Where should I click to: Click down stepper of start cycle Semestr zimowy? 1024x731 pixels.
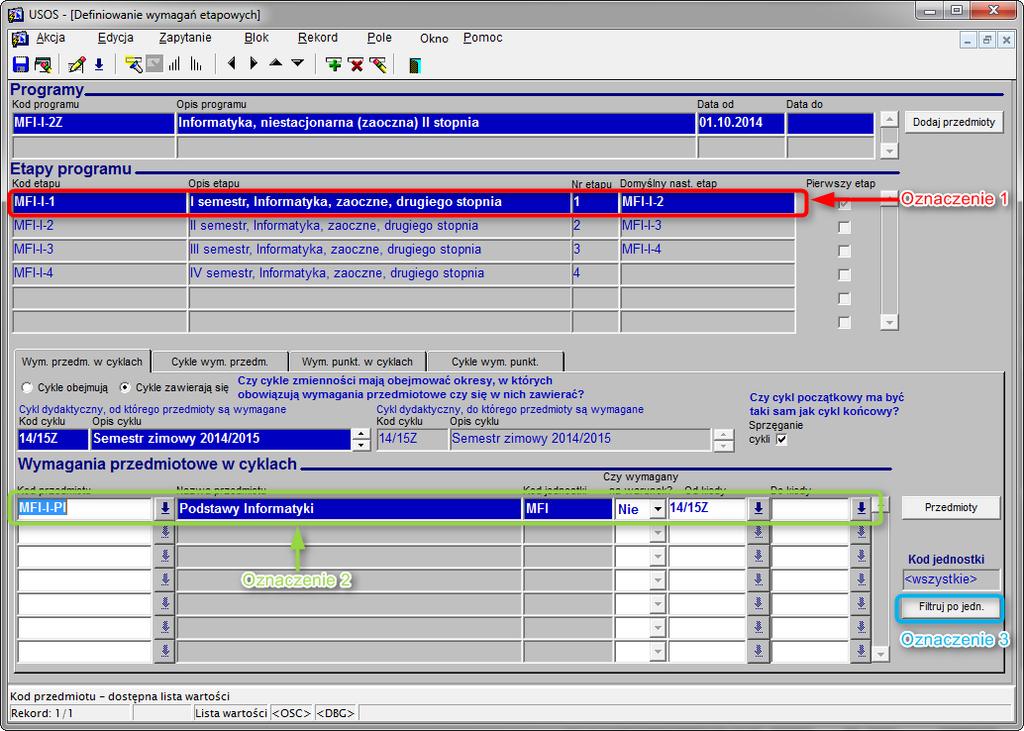tap(360, 446)
